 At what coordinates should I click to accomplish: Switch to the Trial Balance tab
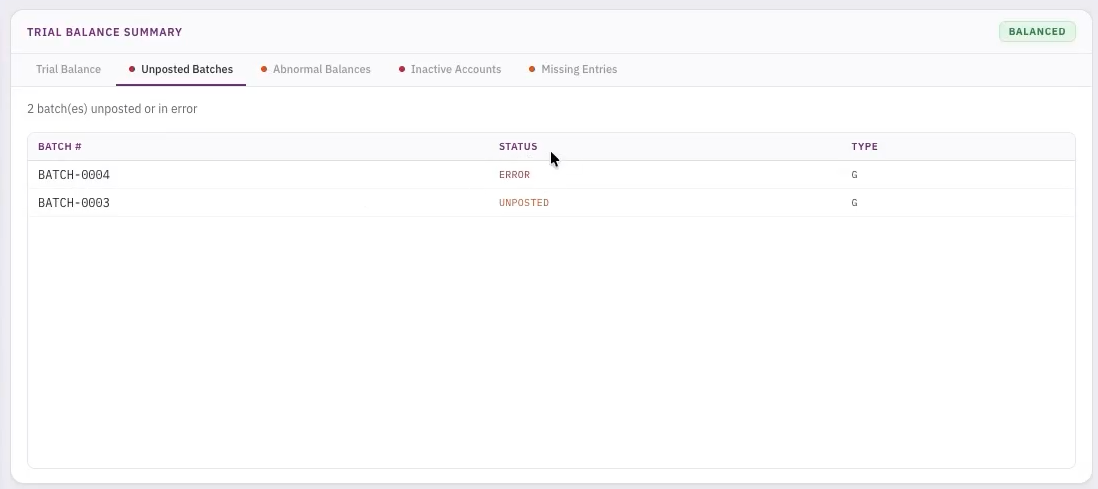click(x=68, y=70)
